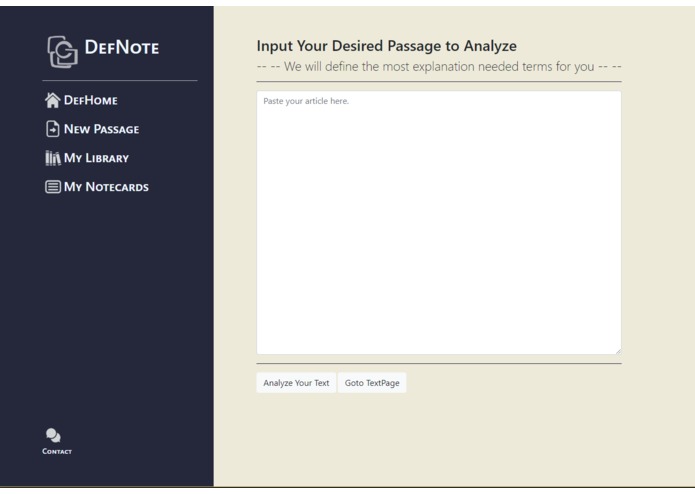
Task: Click the chat bubbles Contact icon
Action: pyautogui.click(x=53, y=436)
